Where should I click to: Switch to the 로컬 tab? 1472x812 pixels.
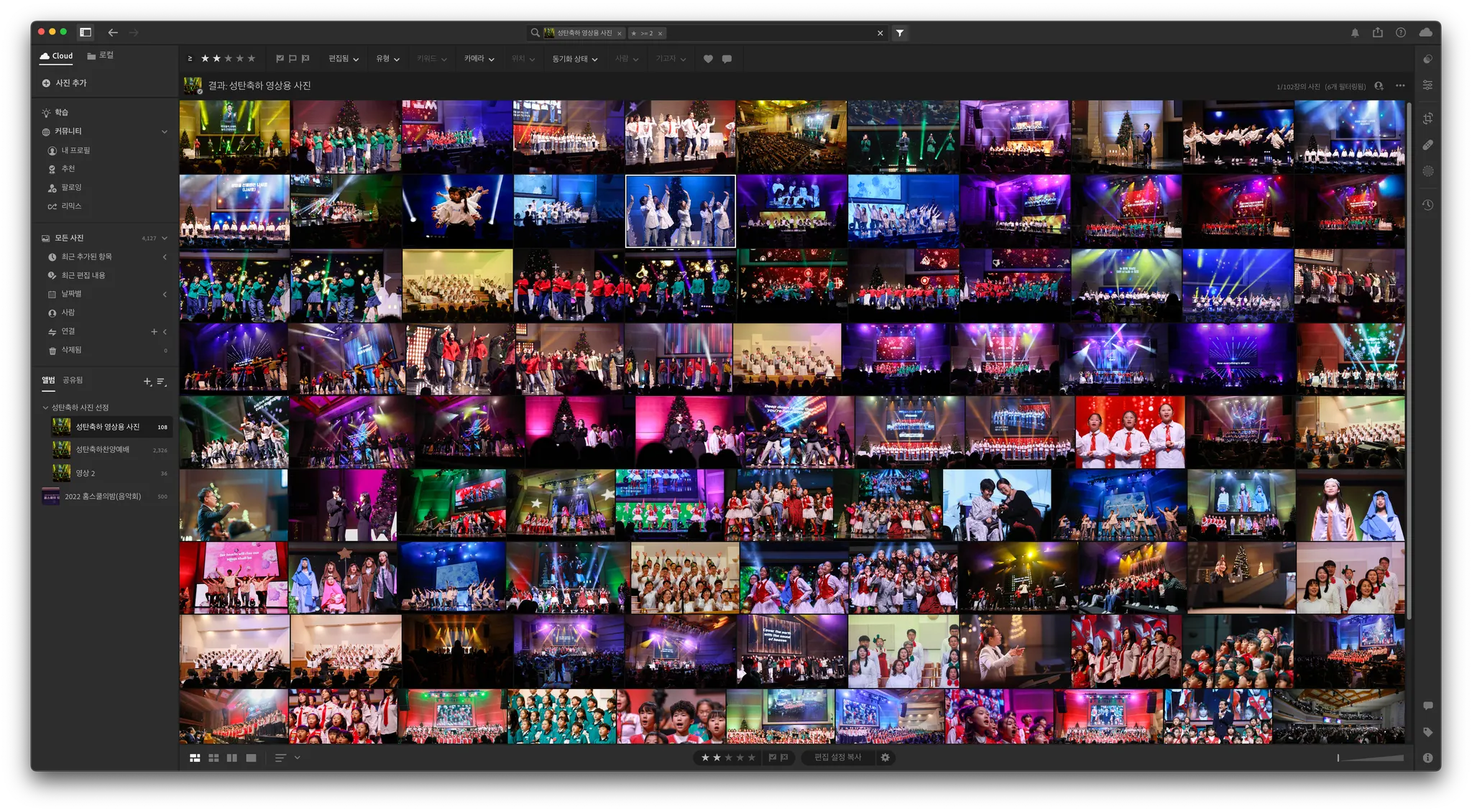point(101,55)
